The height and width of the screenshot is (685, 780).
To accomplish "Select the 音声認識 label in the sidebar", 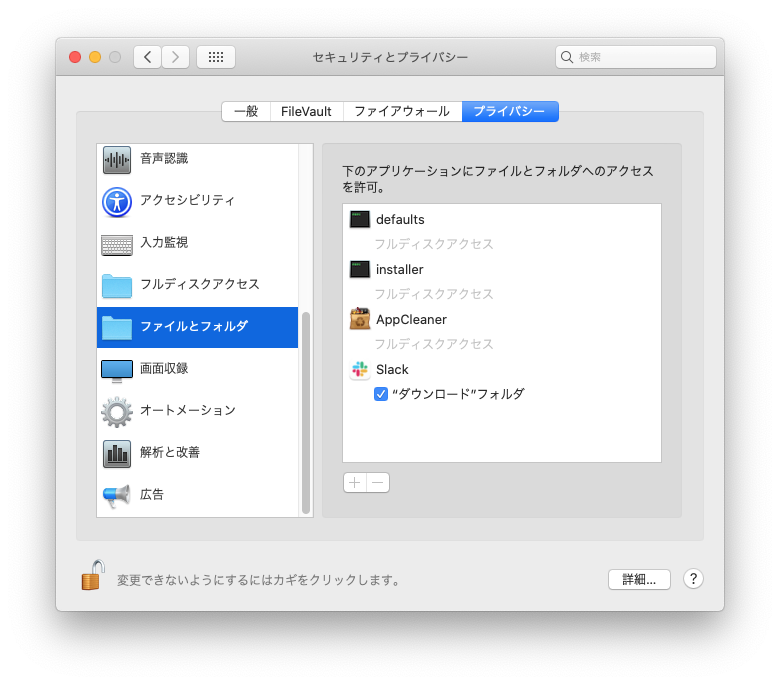I will (164, 159).
